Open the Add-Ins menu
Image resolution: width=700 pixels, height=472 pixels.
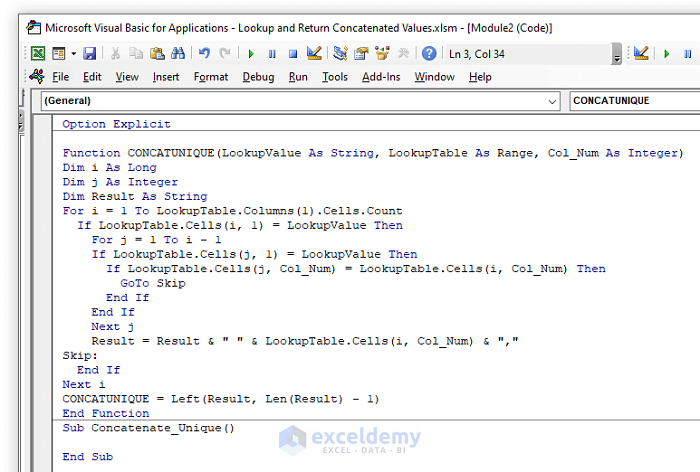(x=381, y=77)
